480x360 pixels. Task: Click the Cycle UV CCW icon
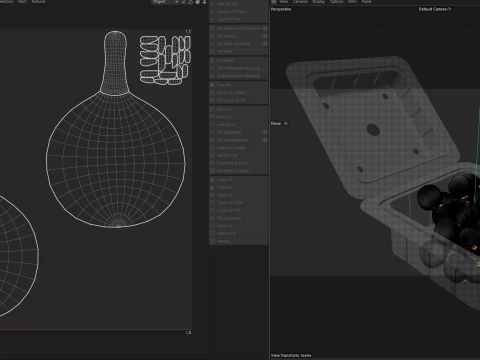[212, 203]
